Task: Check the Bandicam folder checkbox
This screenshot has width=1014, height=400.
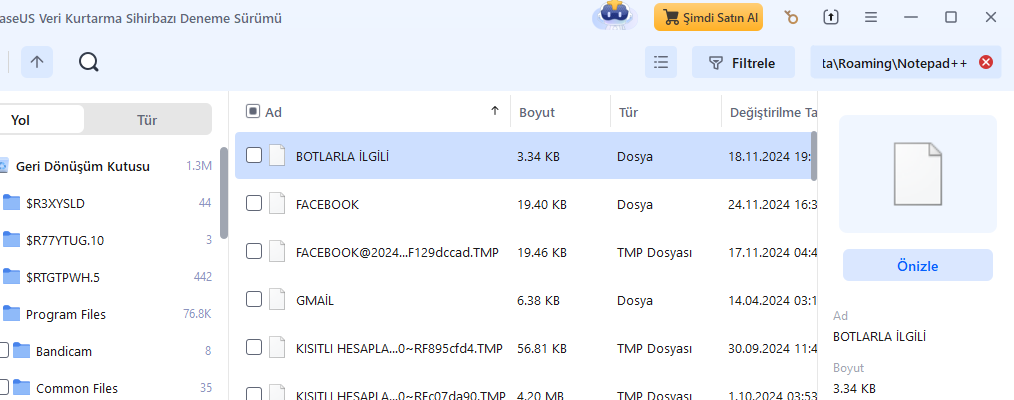Action: pyautogui.click(x=3, y=351)
